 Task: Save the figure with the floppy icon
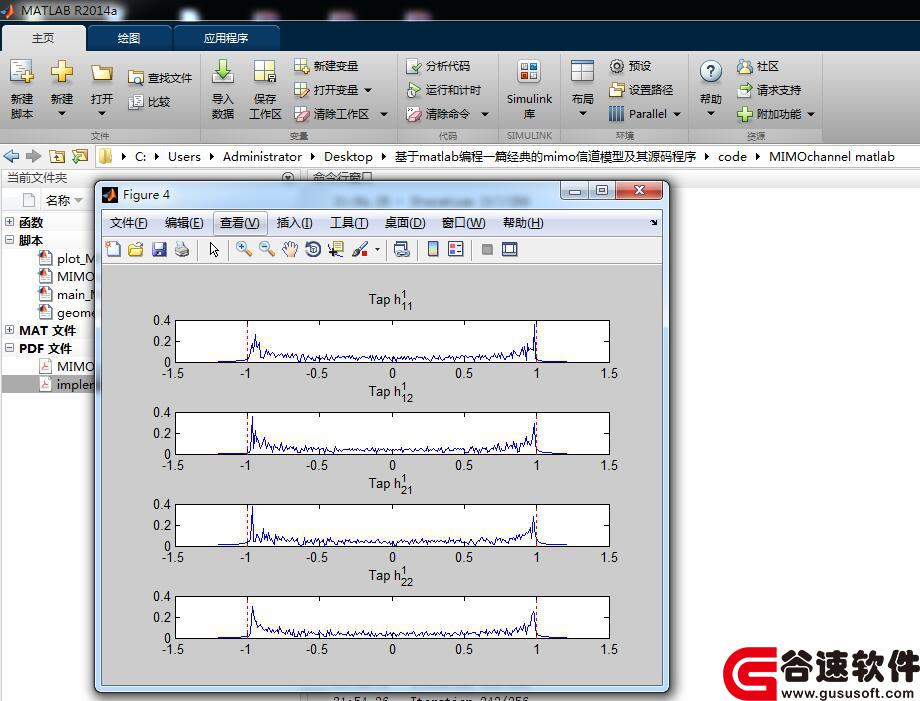tap(159, 249)
